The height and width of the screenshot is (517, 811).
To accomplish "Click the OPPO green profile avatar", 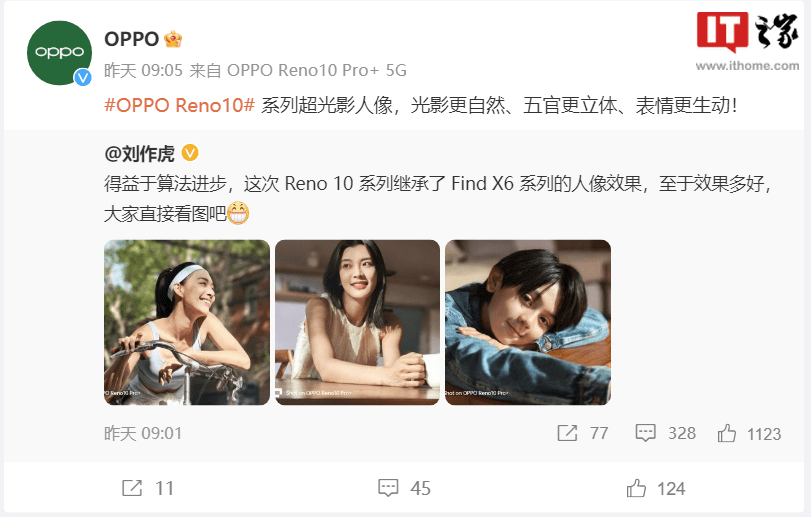I will [x=59, y=53].
